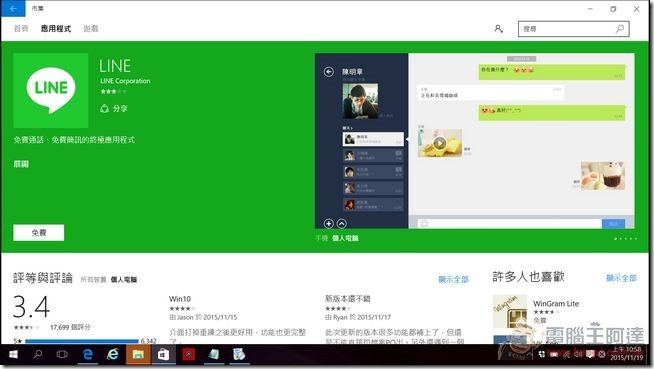This screenshot has width=654, height=369.
Task: Click the 免費 install button
Action: (39, 233)
